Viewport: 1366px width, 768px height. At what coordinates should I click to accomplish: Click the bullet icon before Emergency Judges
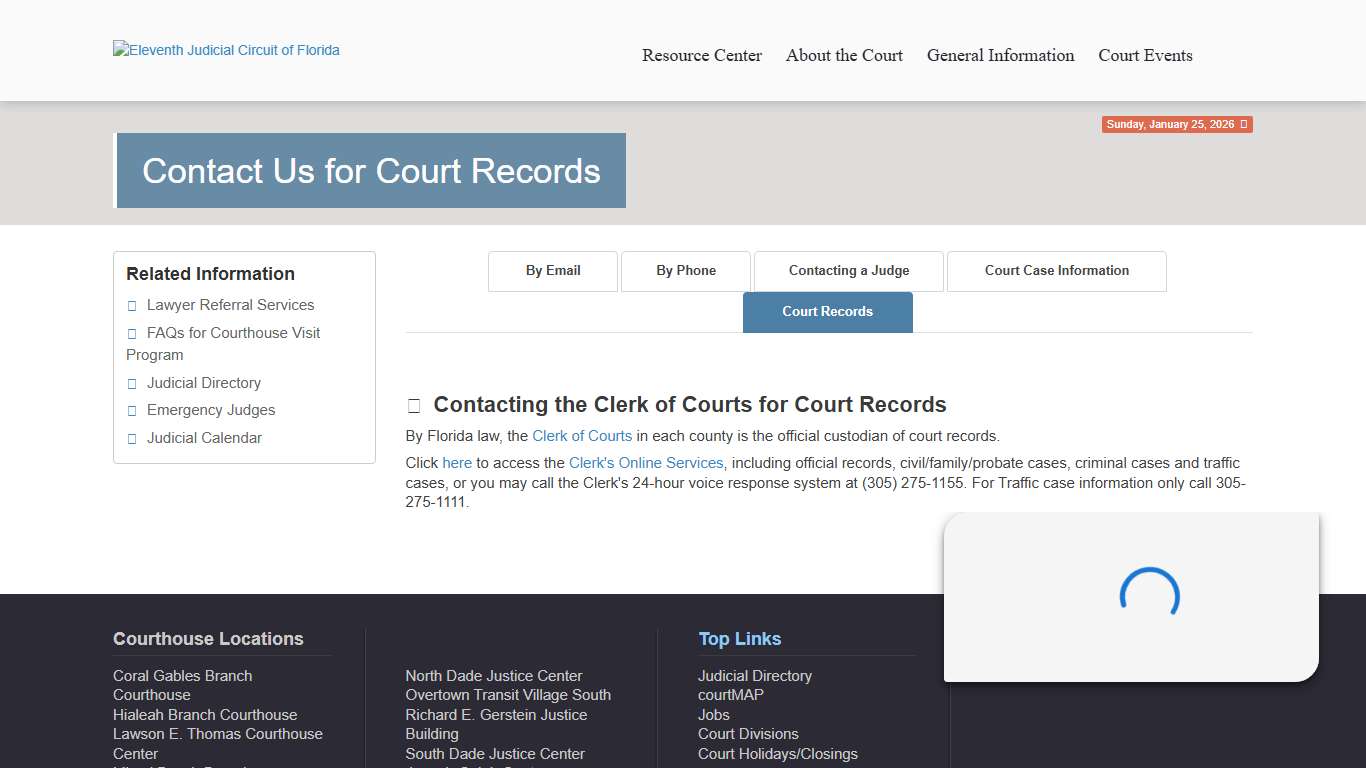(x=132, y=410)
